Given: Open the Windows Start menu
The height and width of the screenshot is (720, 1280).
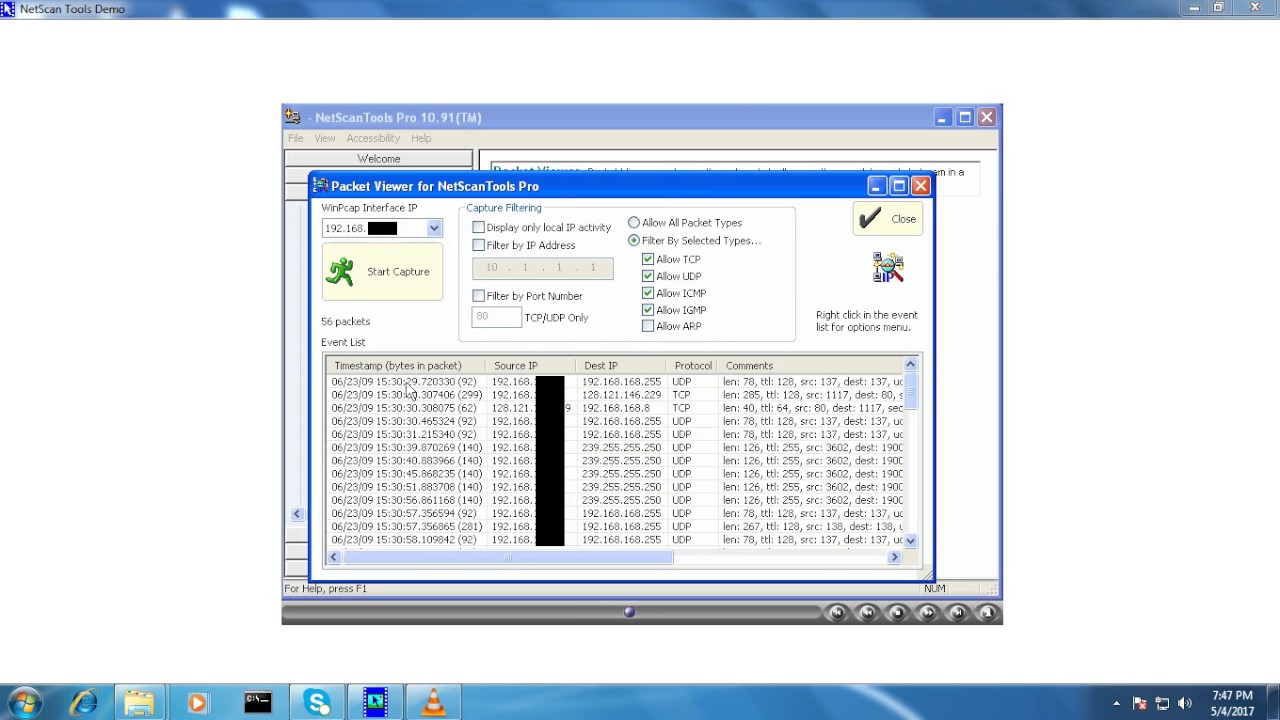Looking at the screenshot, I should coord(26,703).
